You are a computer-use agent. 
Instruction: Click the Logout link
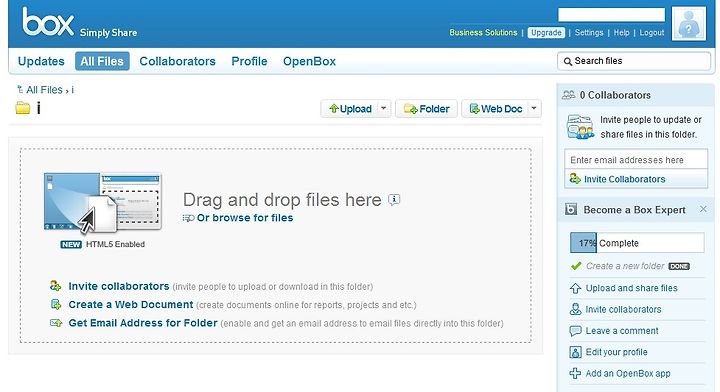[652, 33]
